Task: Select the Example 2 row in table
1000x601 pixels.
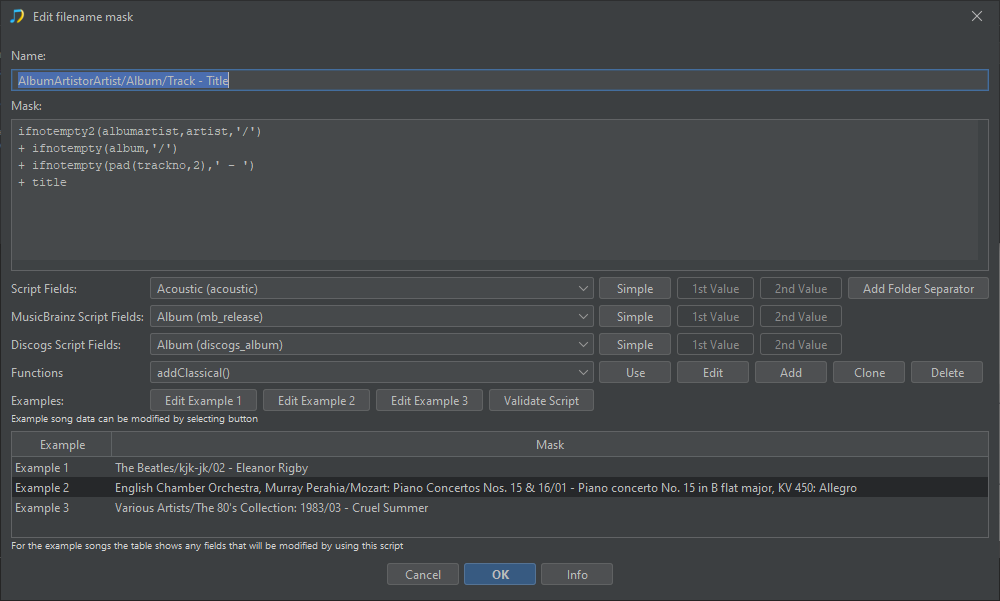Action: click(500, 488)
